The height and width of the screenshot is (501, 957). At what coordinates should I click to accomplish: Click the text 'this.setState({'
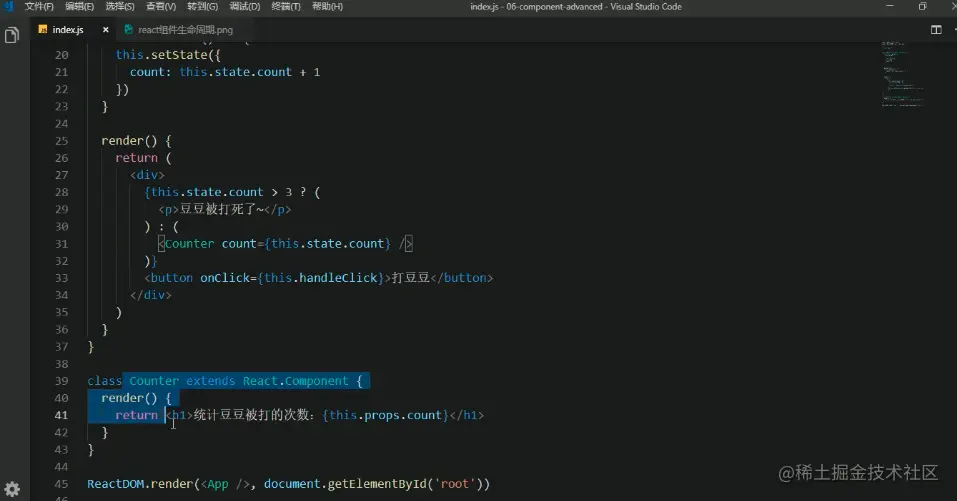click(168, 55)
